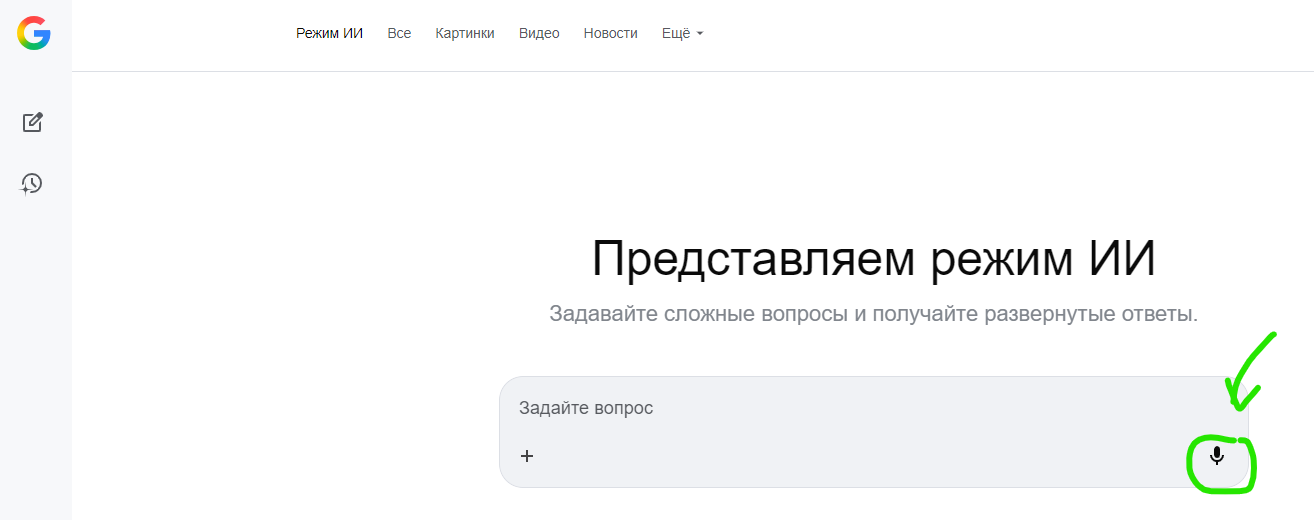Open the Картинки tab
The width and height of the screenshot is (1314, 520).
pyautogui.click(x=465, y=33)
